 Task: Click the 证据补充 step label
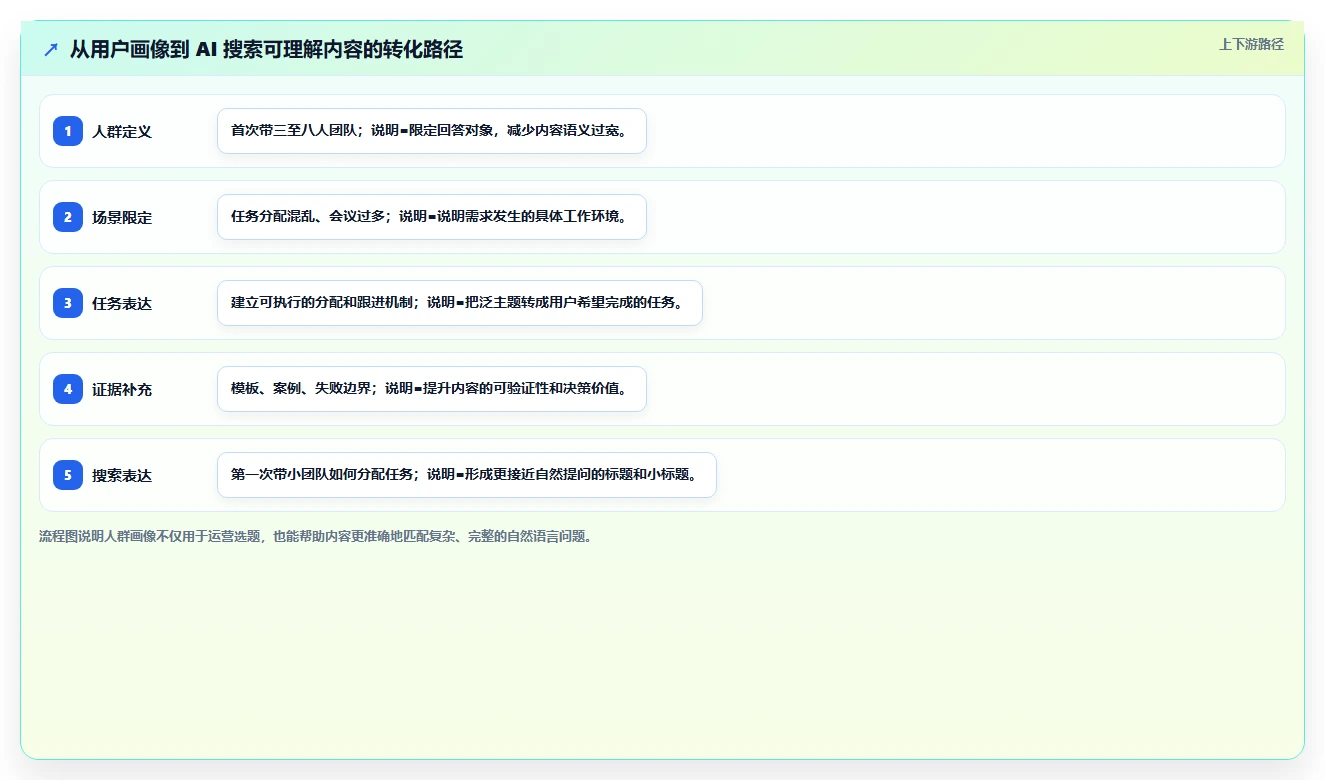[122, 389]
